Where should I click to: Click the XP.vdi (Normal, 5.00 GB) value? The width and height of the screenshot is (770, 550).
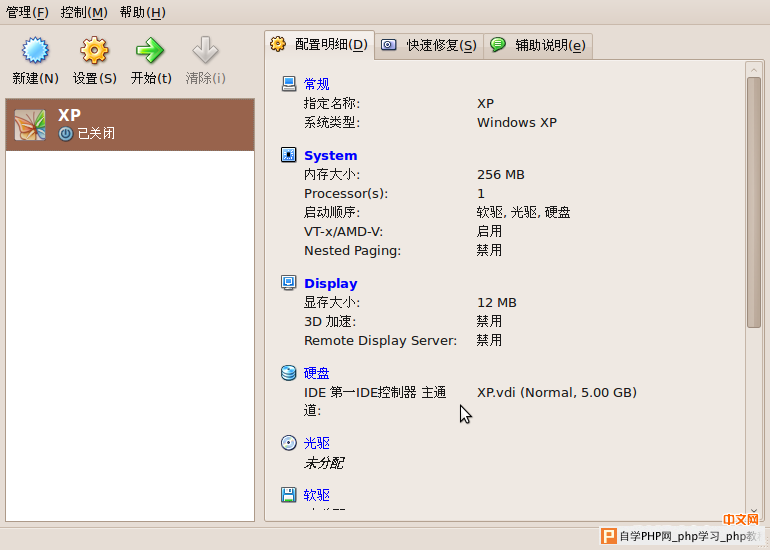[557, 392]
